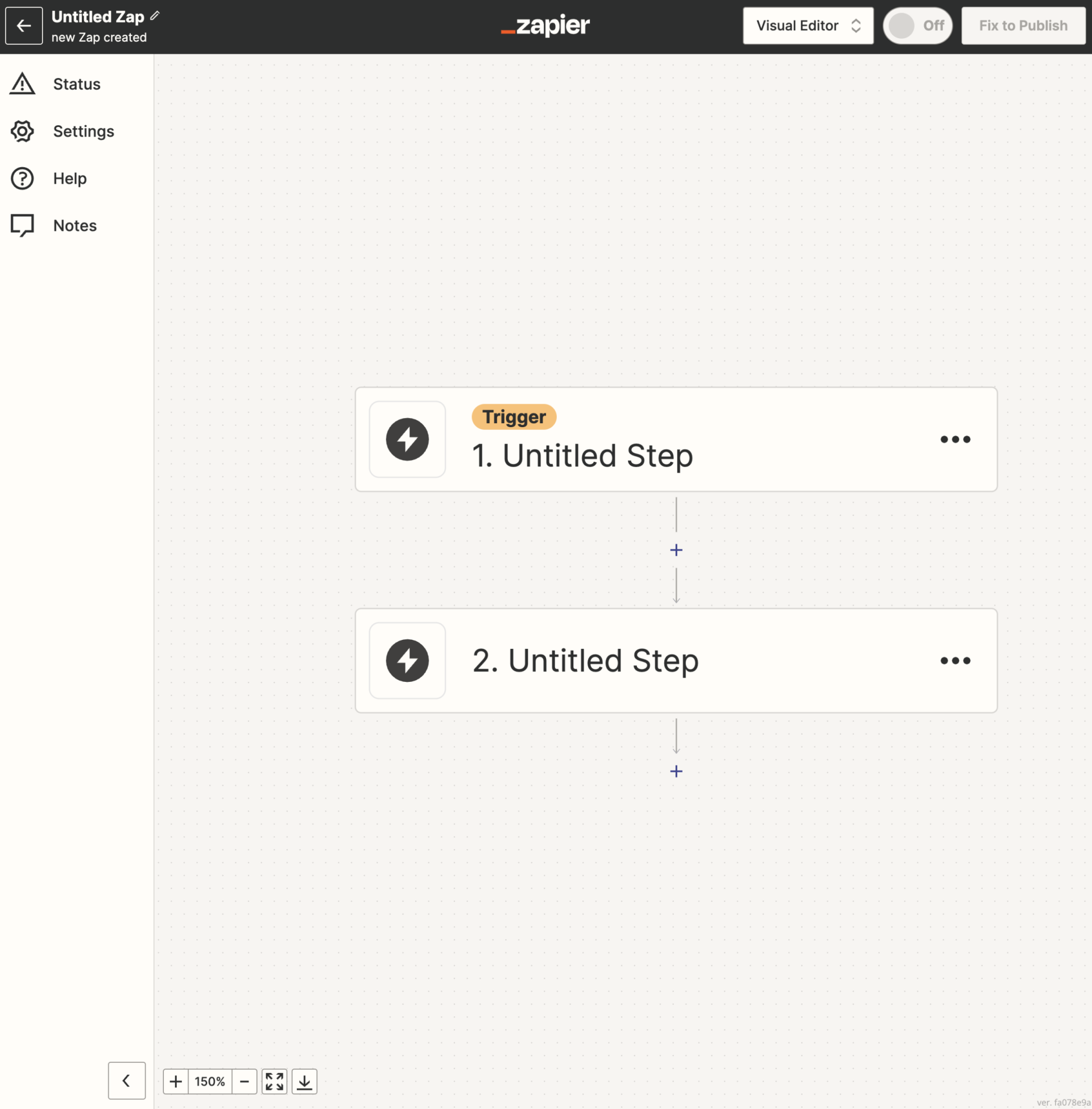Click the Fix to Publish button

tap(1023, 26)
